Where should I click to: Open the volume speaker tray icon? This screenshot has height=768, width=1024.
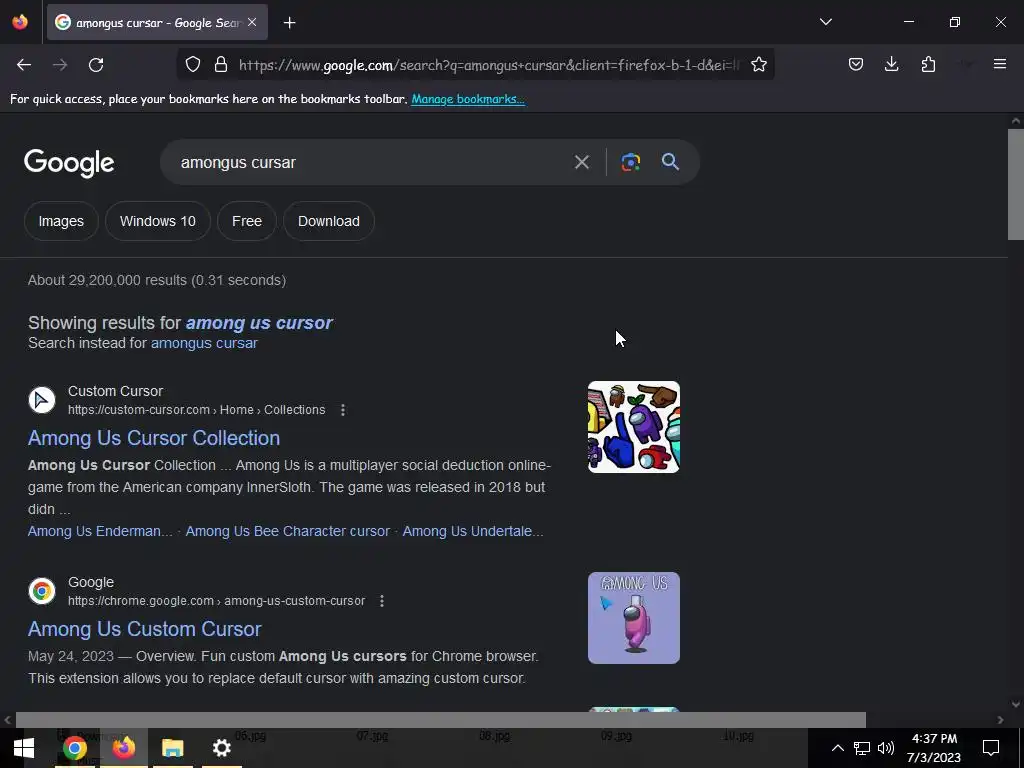click(886, 748)
